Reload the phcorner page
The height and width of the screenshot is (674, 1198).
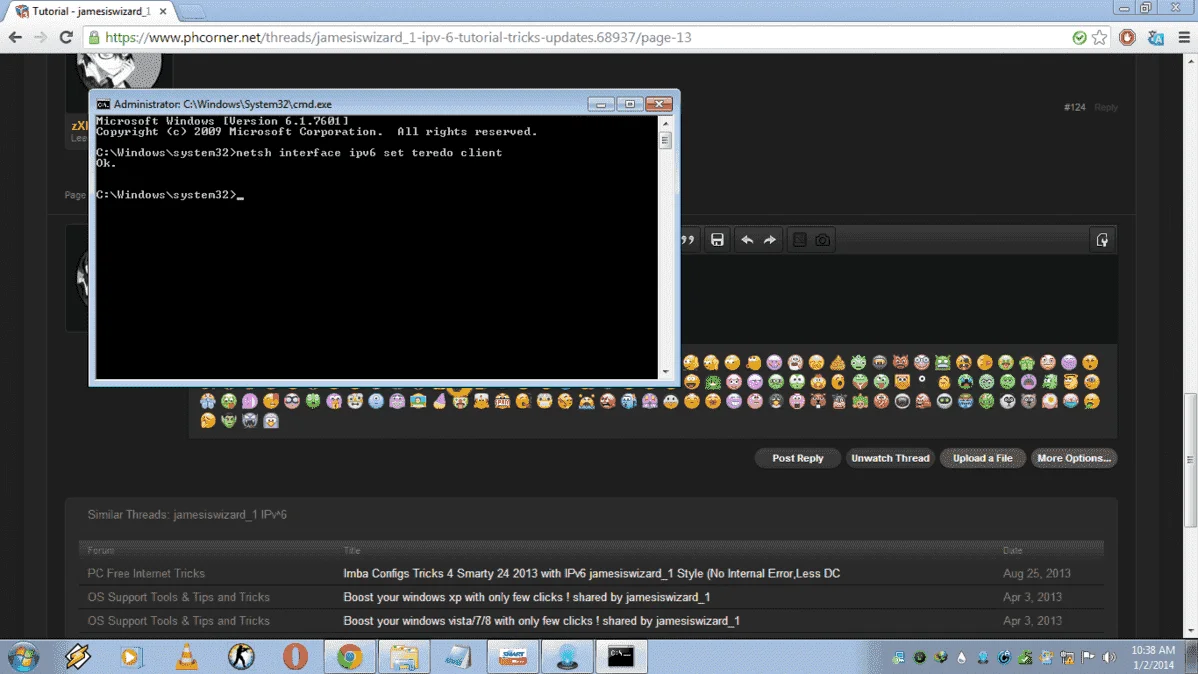click(66, 37)
